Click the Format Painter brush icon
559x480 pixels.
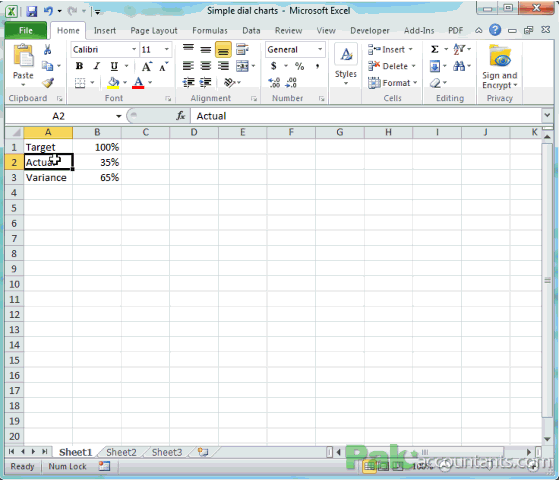[x=48, y=83]
